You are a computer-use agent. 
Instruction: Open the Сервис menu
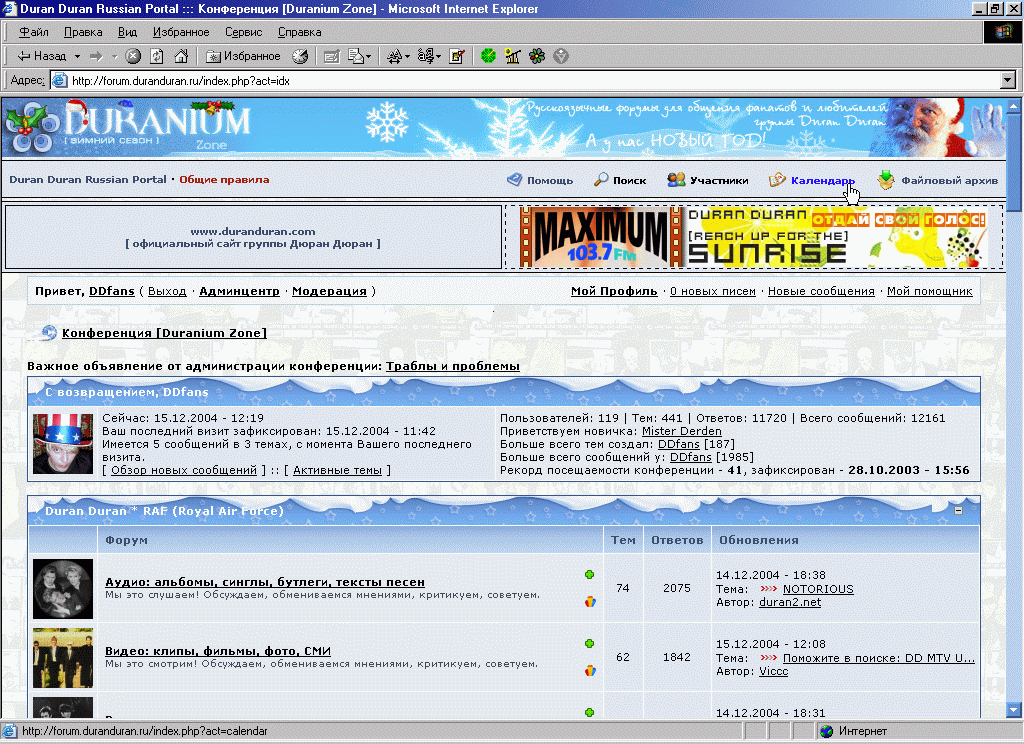244,32
